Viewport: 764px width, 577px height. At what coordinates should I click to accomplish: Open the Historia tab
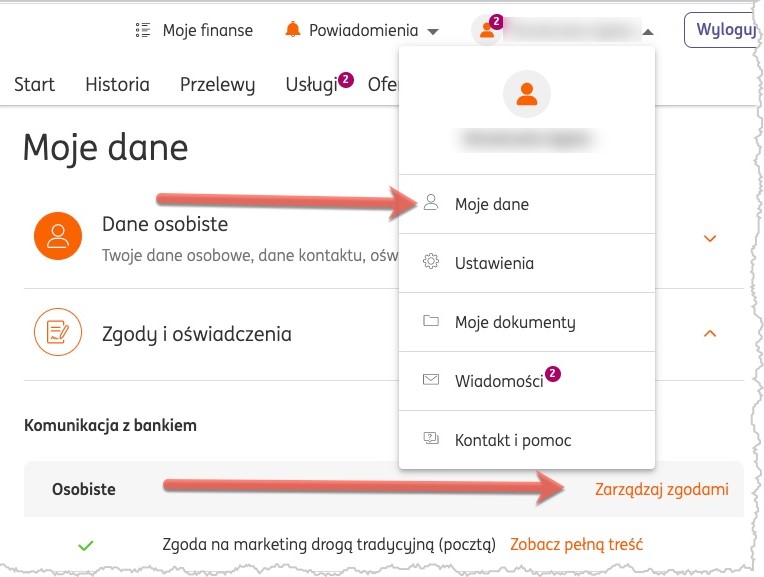click(117, 84)
